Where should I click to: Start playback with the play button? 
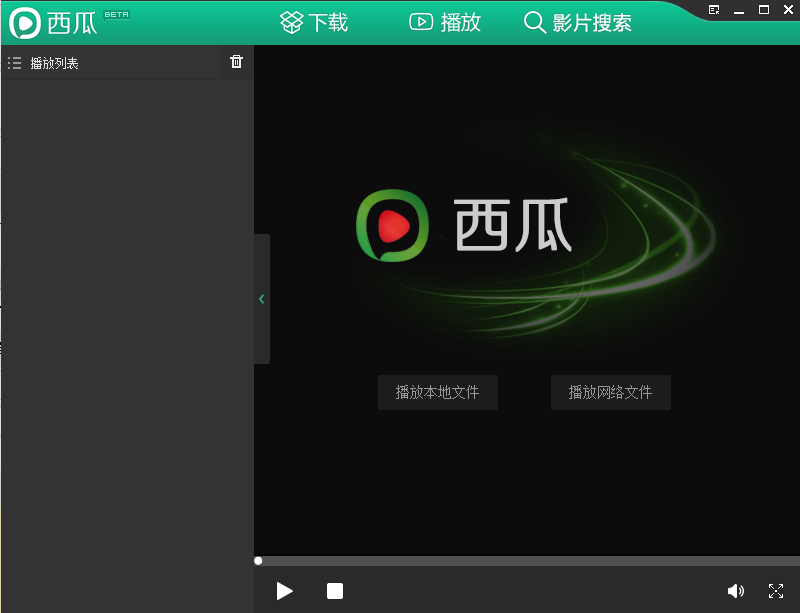tap(285, 591)
